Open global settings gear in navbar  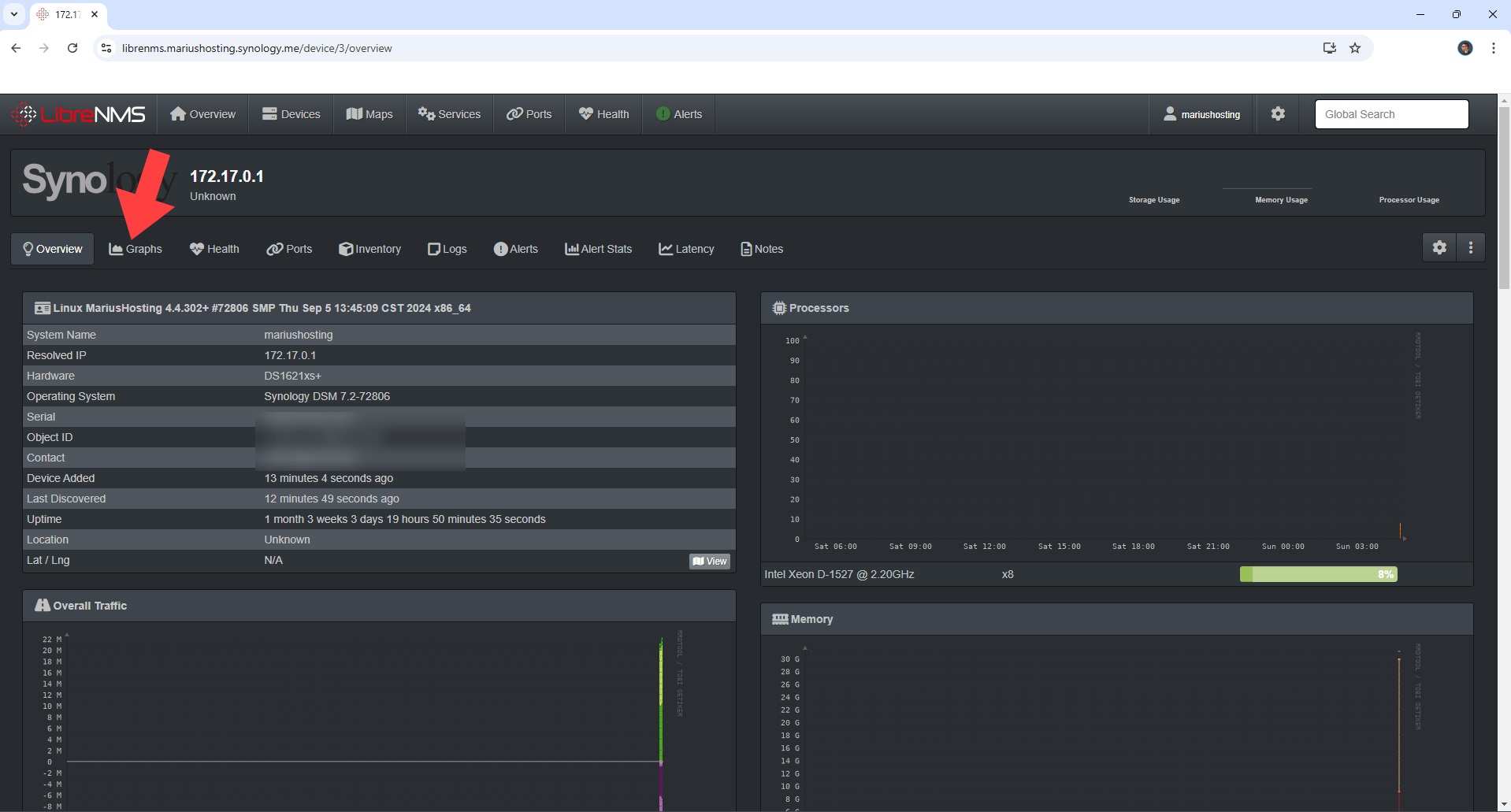[1278, 114]
